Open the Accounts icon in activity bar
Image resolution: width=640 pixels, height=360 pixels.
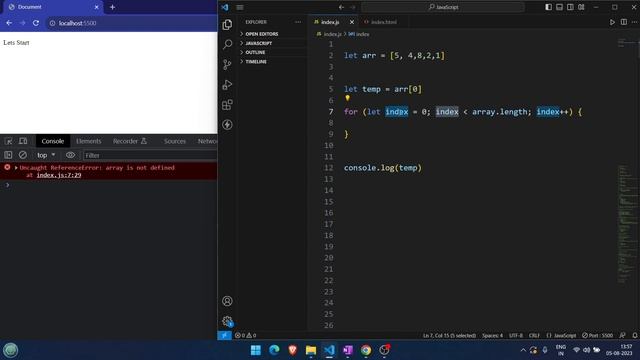tap(227, 301)
